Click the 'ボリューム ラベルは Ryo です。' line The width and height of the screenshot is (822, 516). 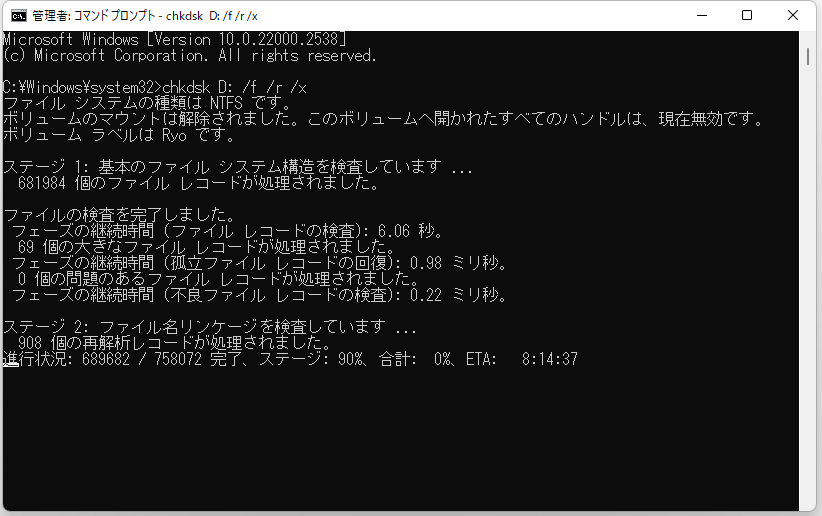(120, 135)
